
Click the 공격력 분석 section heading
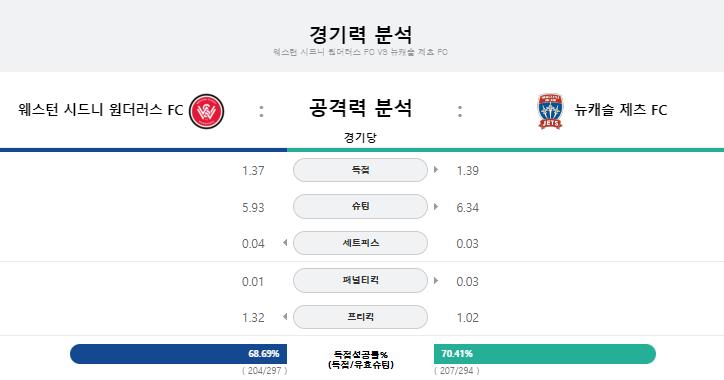click(x=360, y=108)
